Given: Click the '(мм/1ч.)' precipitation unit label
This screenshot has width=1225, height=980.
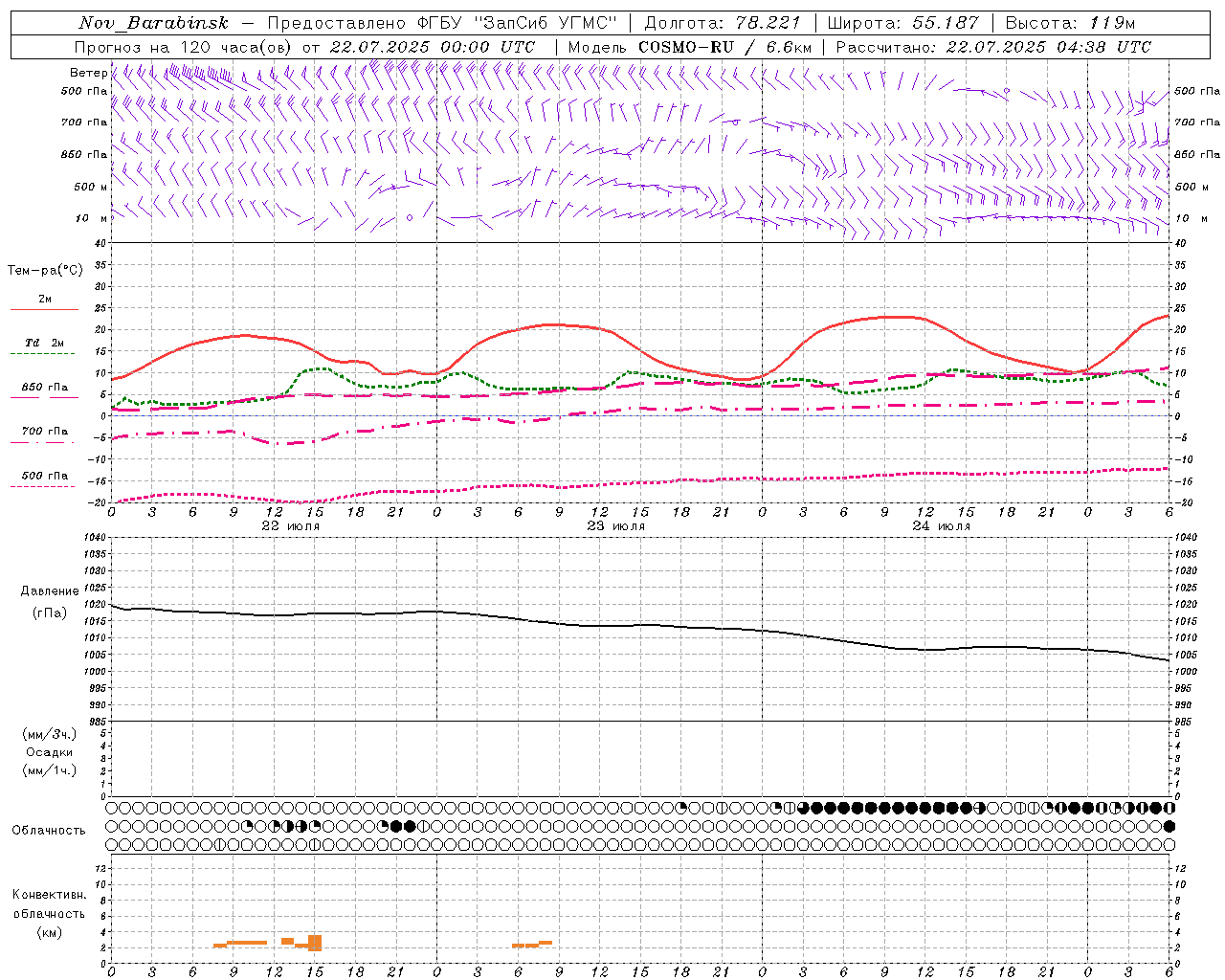Looking at the screenshot, I should [50, 769].
